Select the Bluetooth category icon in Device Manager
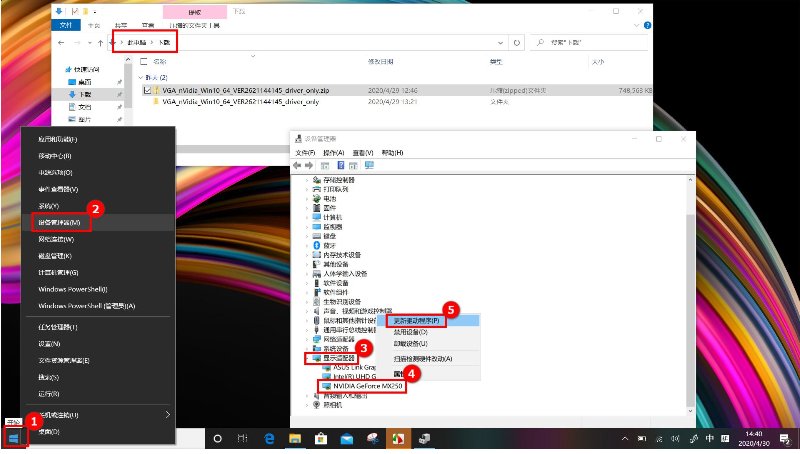 (316, 245)
